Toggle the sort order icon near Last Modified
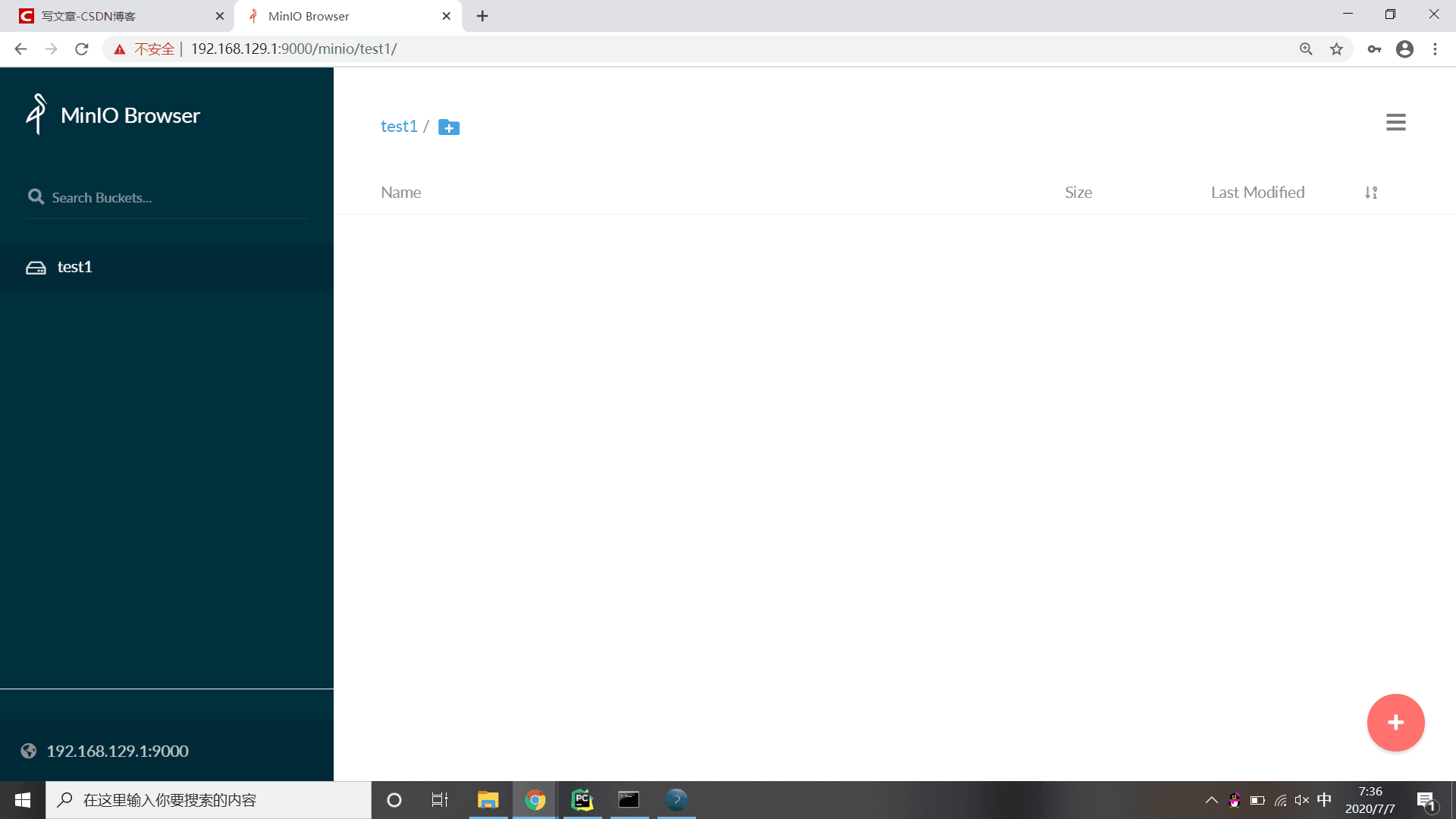This screenshot has height=819, width=1456. [1370, 192]
